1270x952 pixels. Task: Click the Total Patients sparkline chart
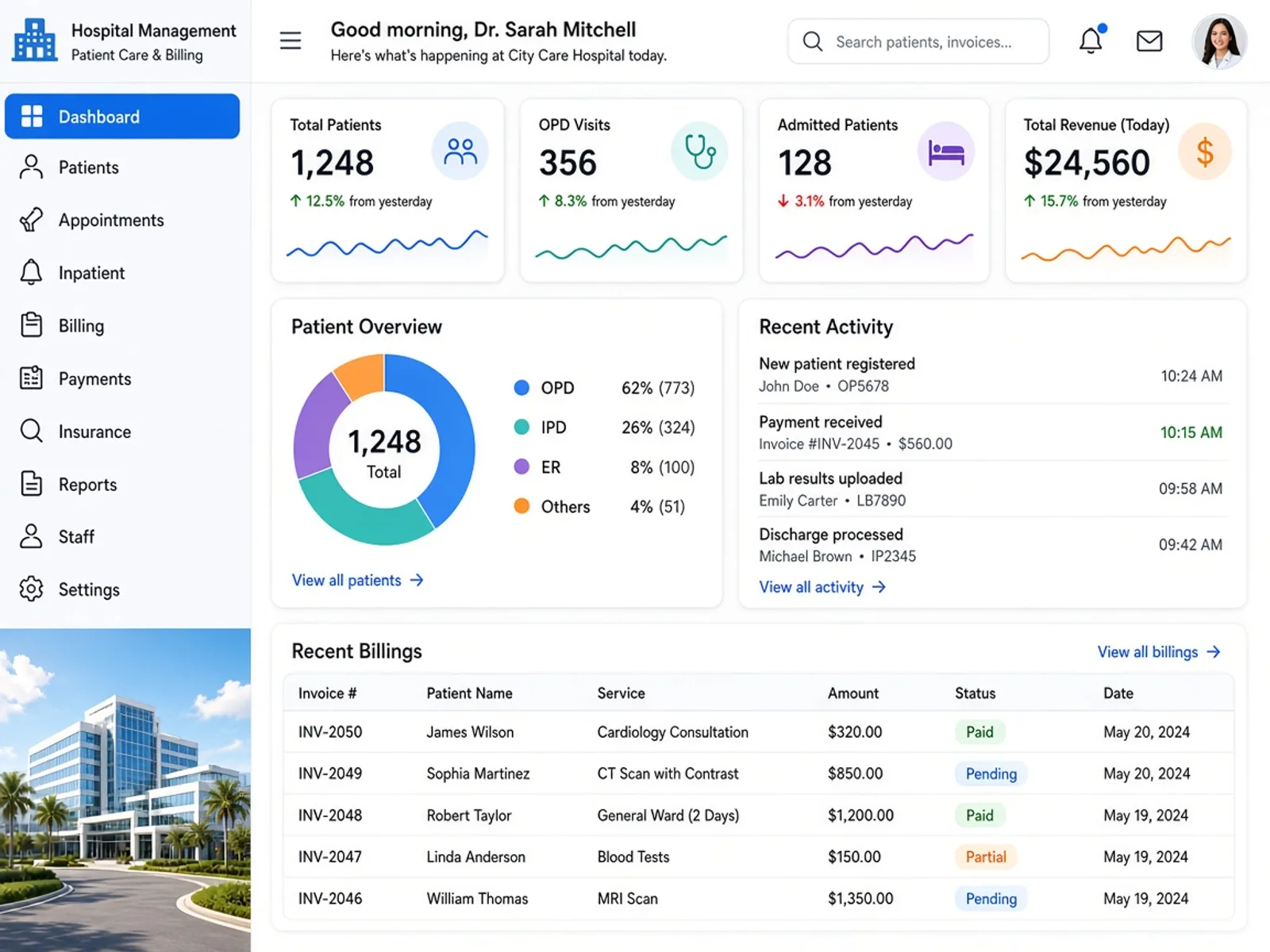click(387, 244)
